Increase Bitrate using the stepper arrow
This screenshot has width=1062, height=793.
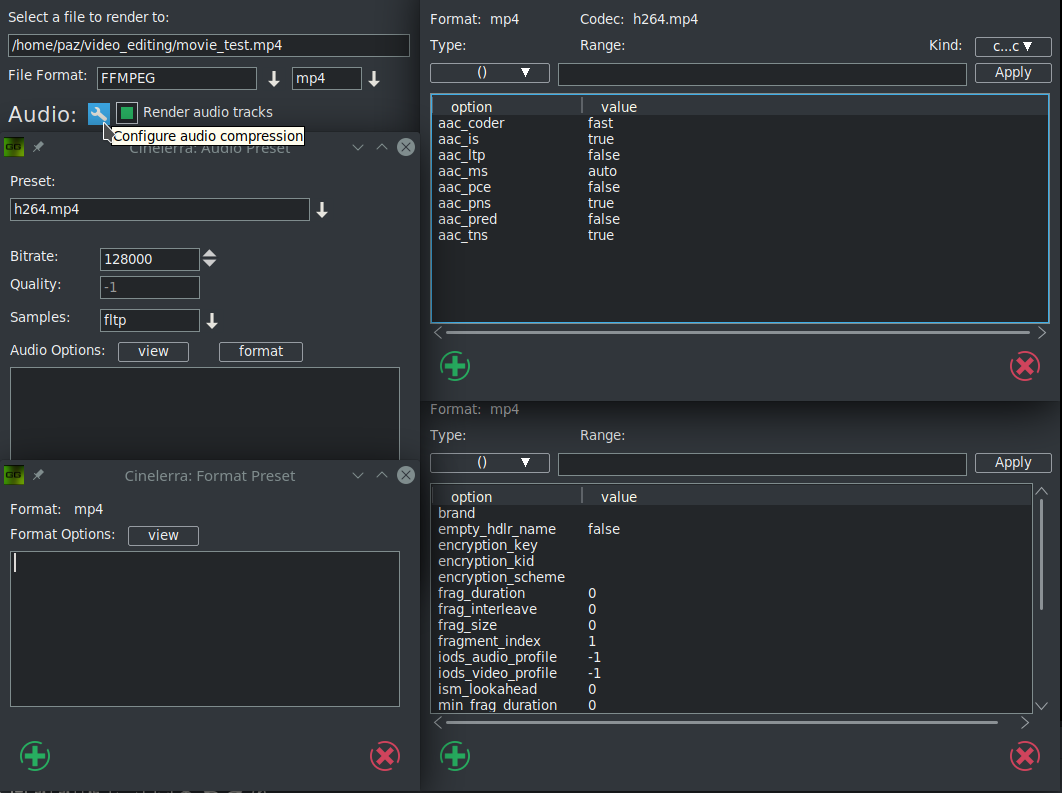[210, 253]
